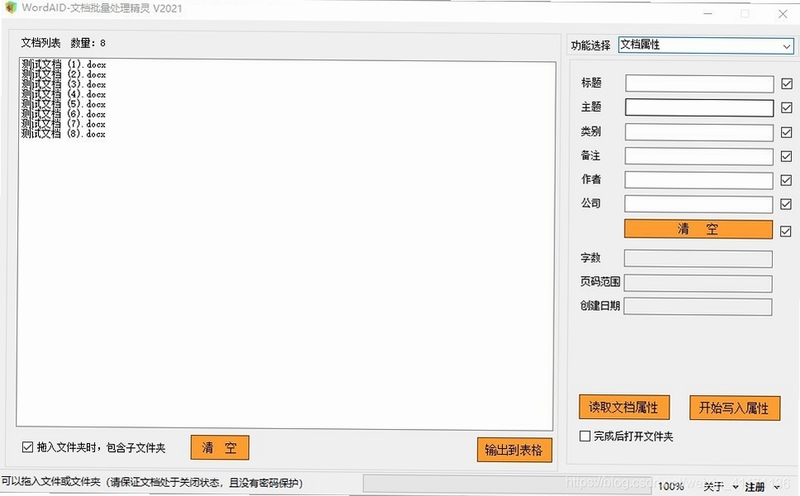Click the 页码范围 read-only field
Viewport: 800px width, 496px height.
coord(698,283)
